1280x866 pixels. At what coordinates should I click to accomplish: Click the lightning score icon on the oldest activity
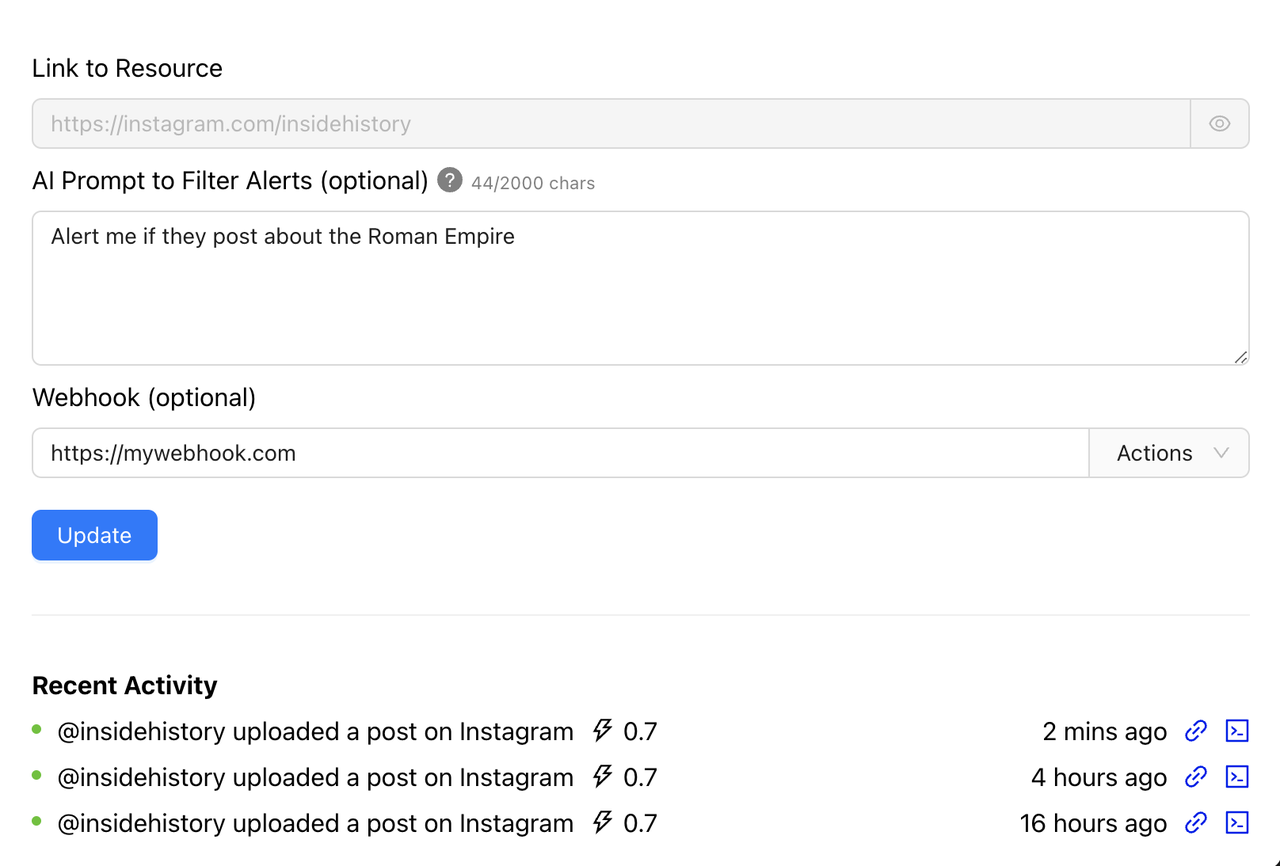pos(601,823)
